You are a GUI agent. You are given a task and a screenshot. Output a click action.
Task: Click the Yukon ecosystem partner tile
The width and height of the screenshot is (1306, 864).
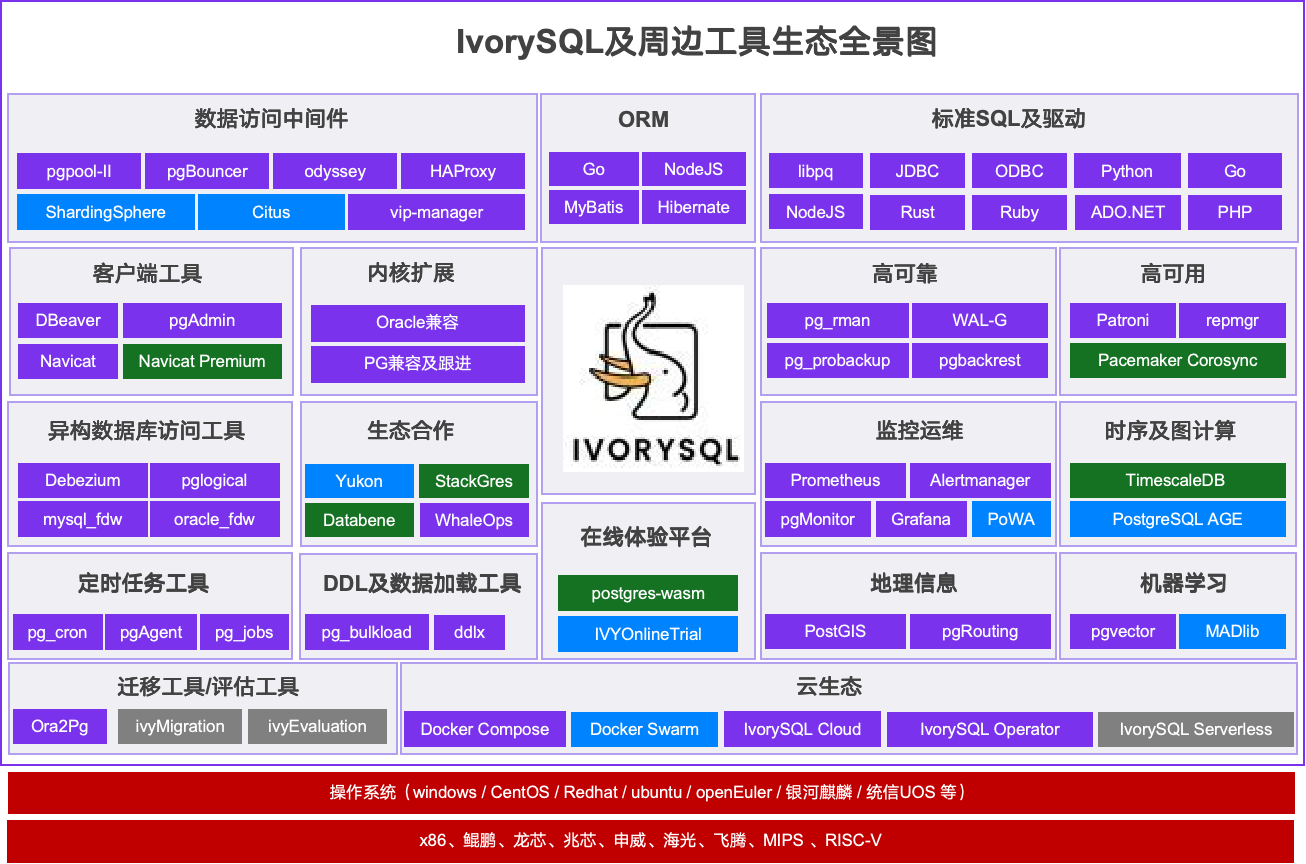tap(358, 480)
